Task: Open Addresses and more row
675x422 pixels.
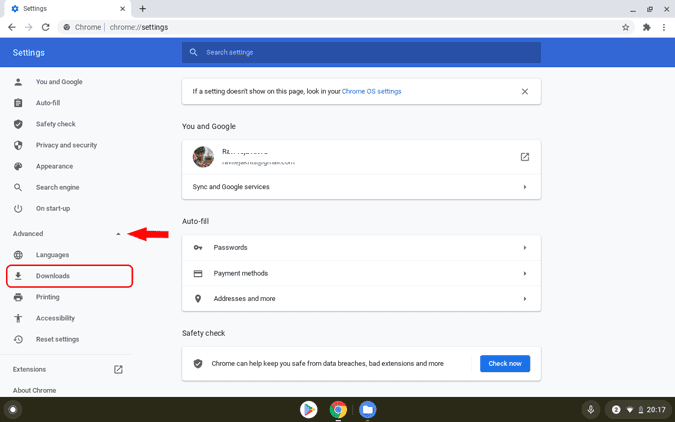Action: point(361,299)
